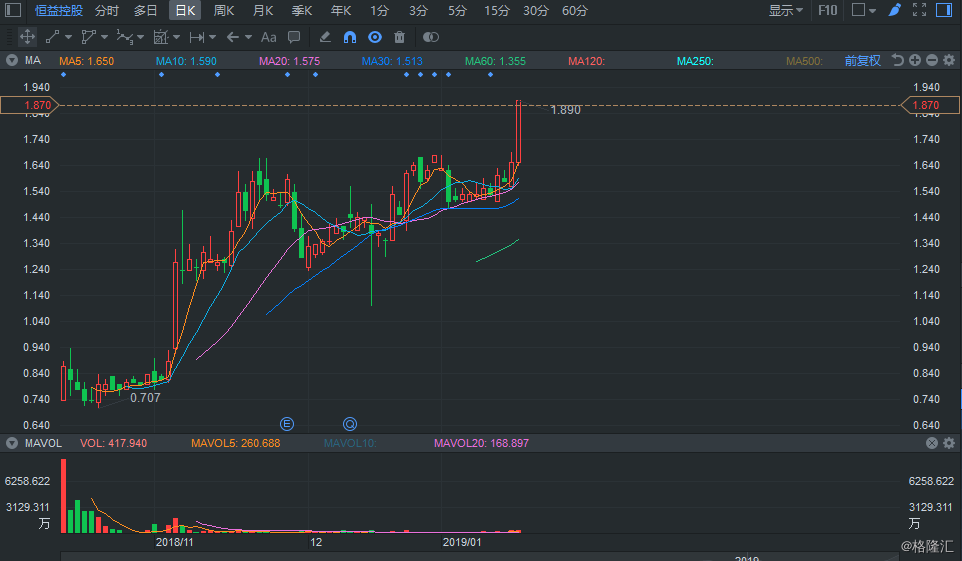The height and width of the screenshot is (561, 962).
Task: Click the F10 company info button
Action: (828, 11)
